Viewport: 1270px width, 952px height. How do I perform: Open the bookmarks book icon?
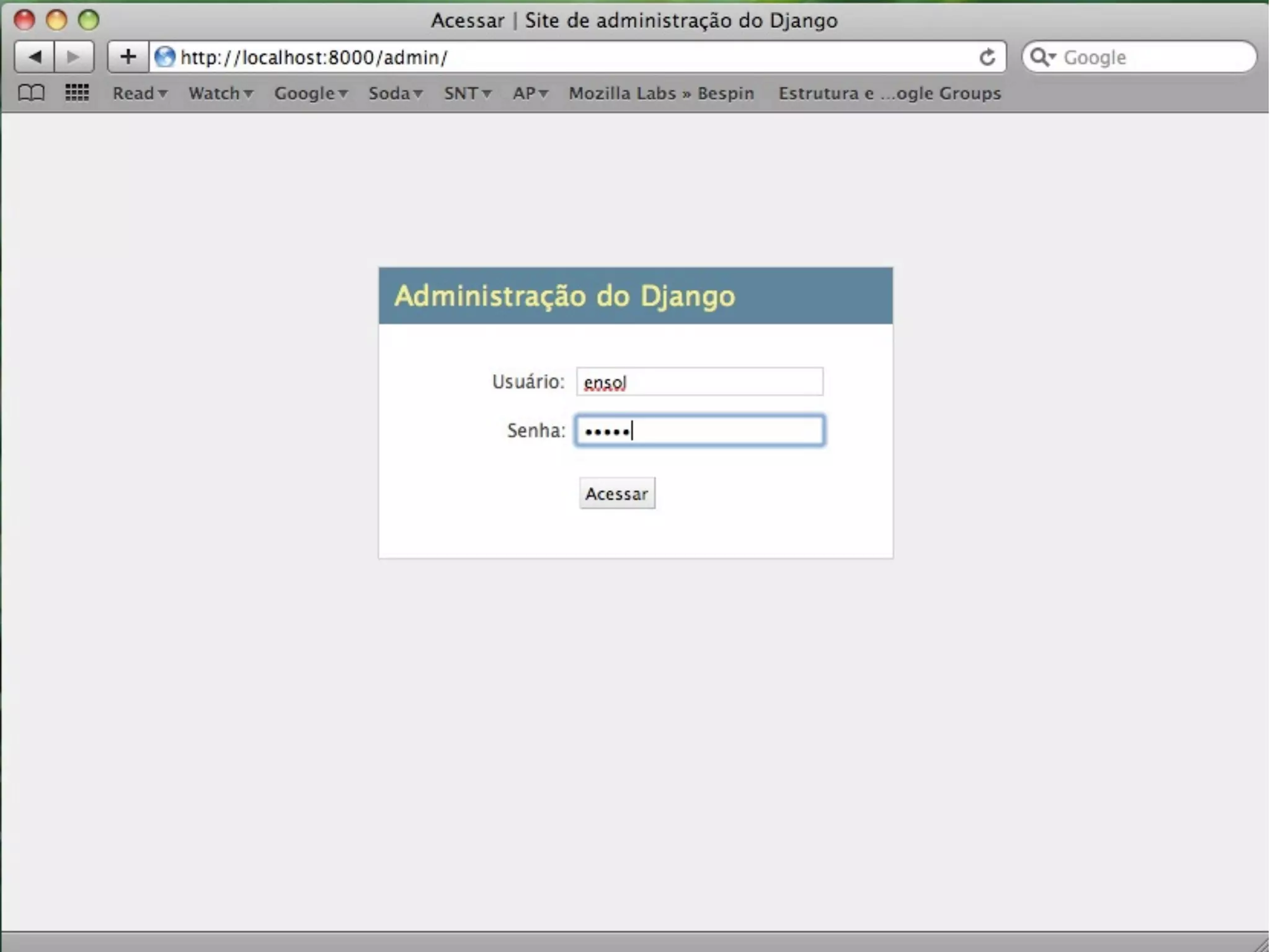coord(31,93)
